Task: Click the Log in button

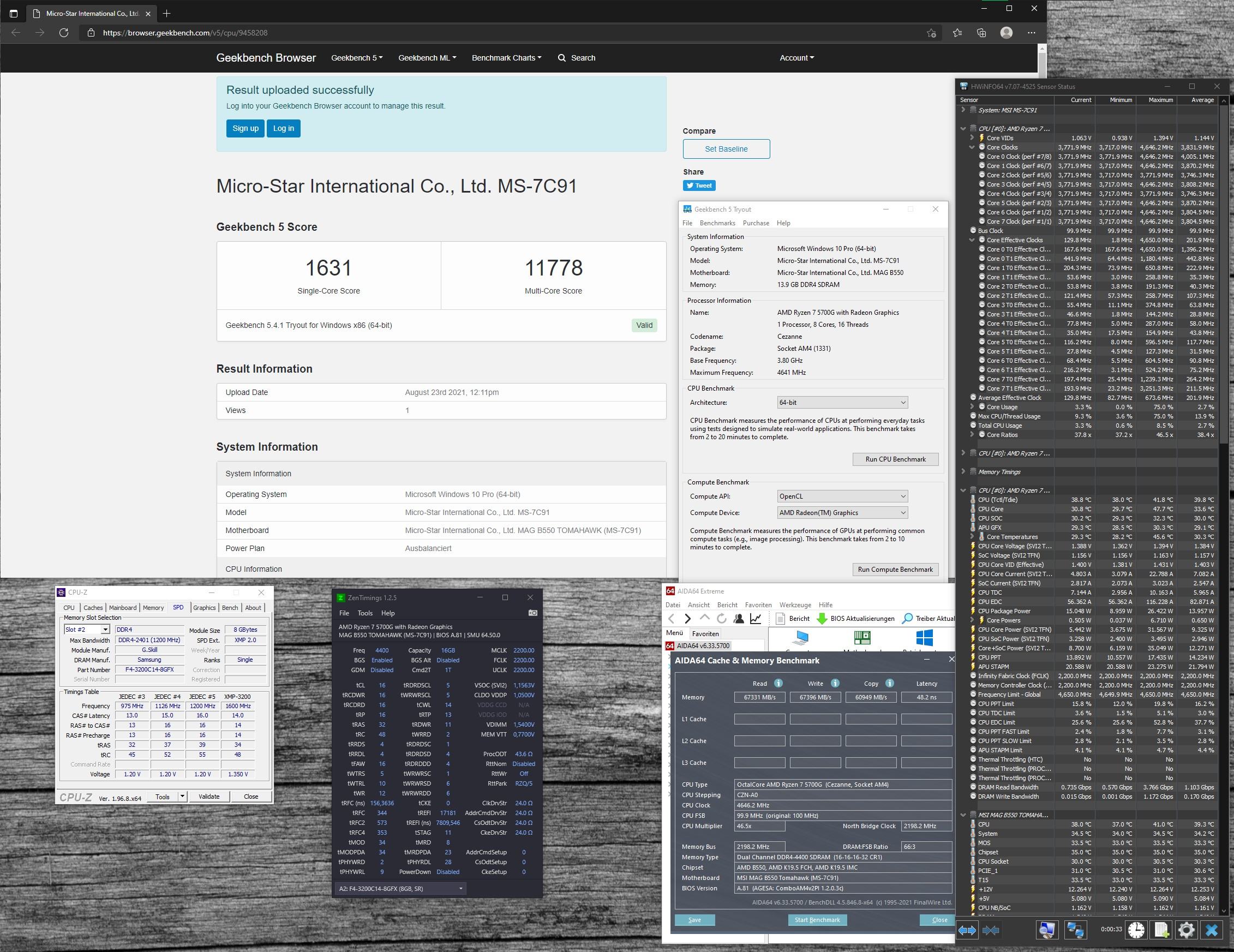Action: point(283,128)
